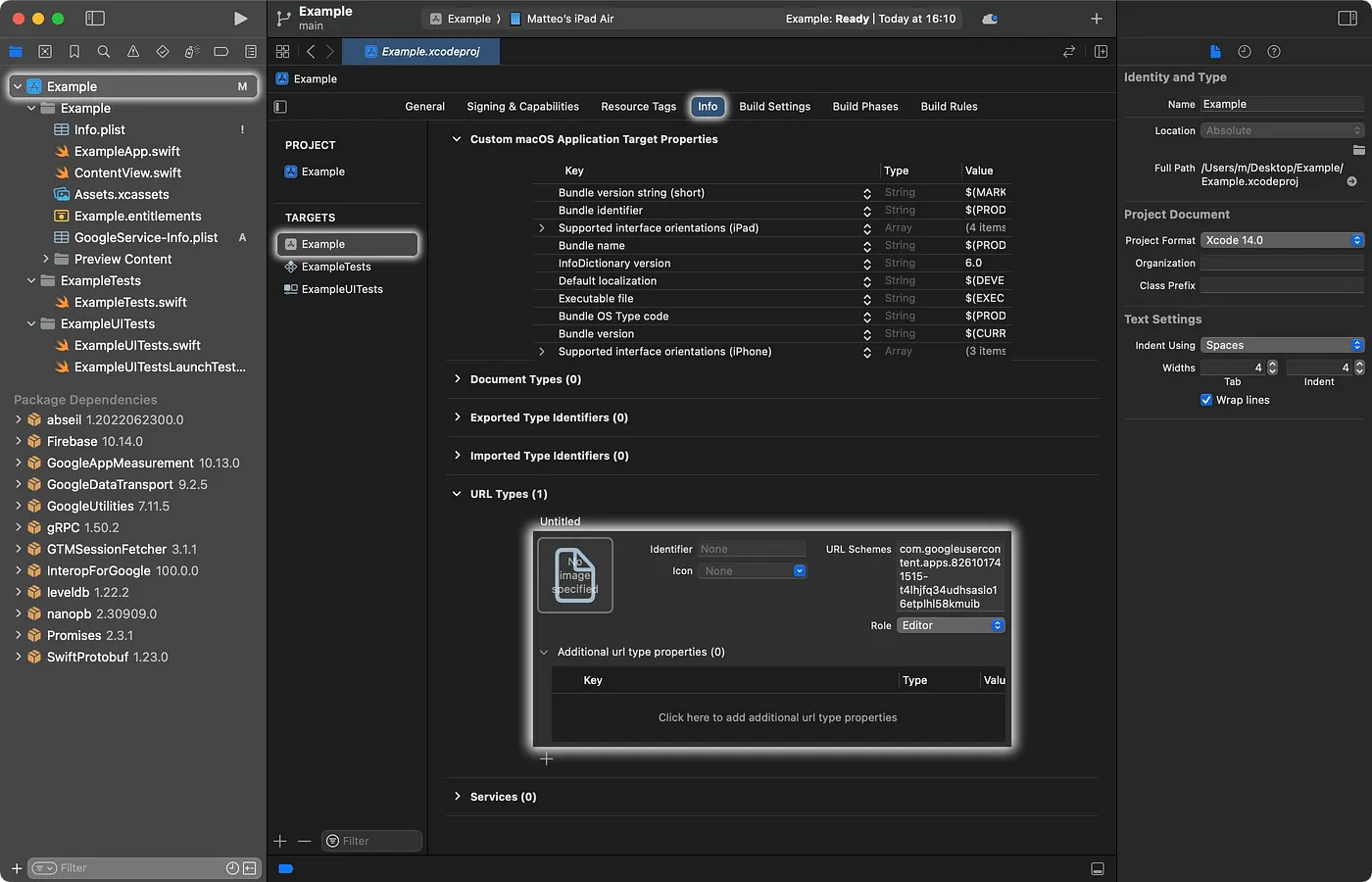The image size is (1372, 882).
Task: Toggle source control status filter icon
Action: point(250,868)
